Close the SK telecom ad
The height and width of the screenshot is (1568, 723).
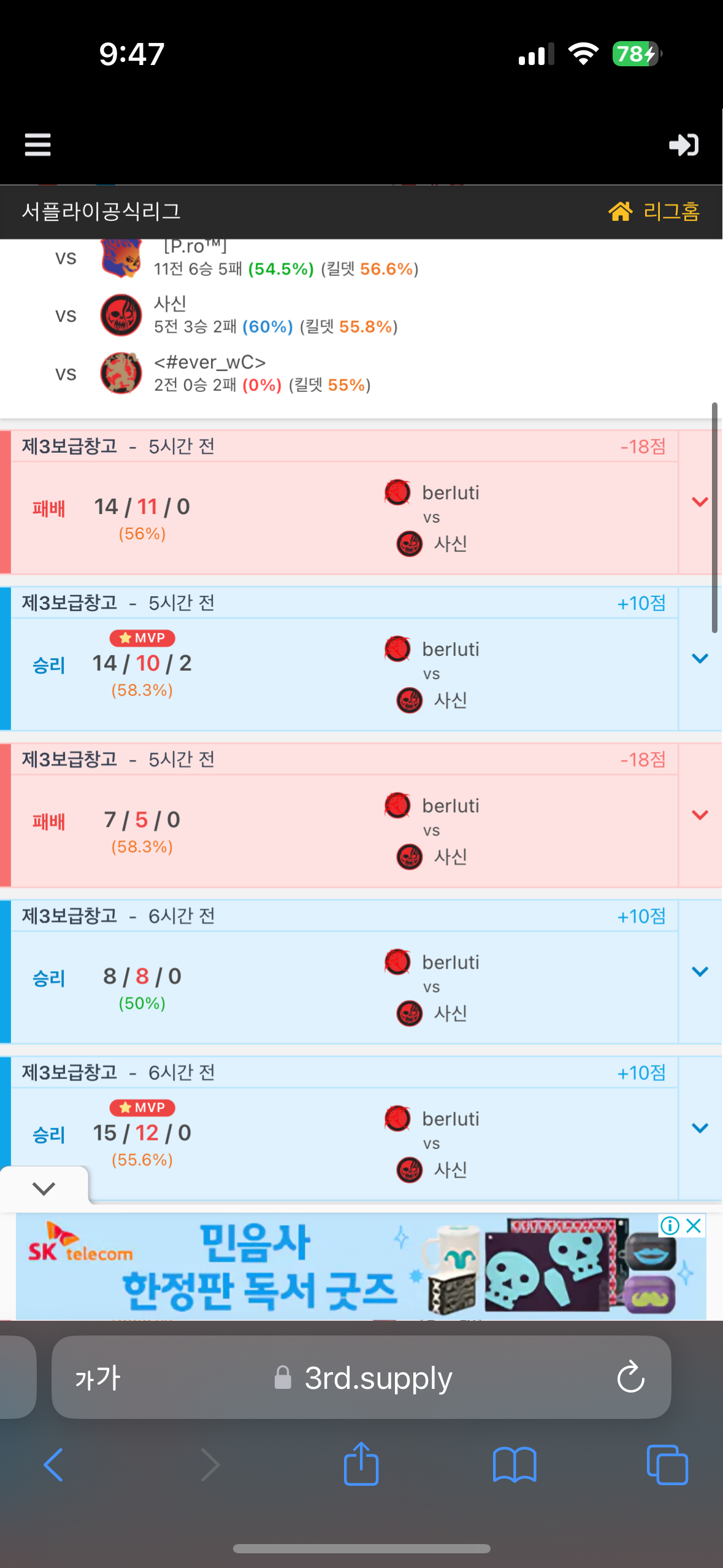point(694,1226)
